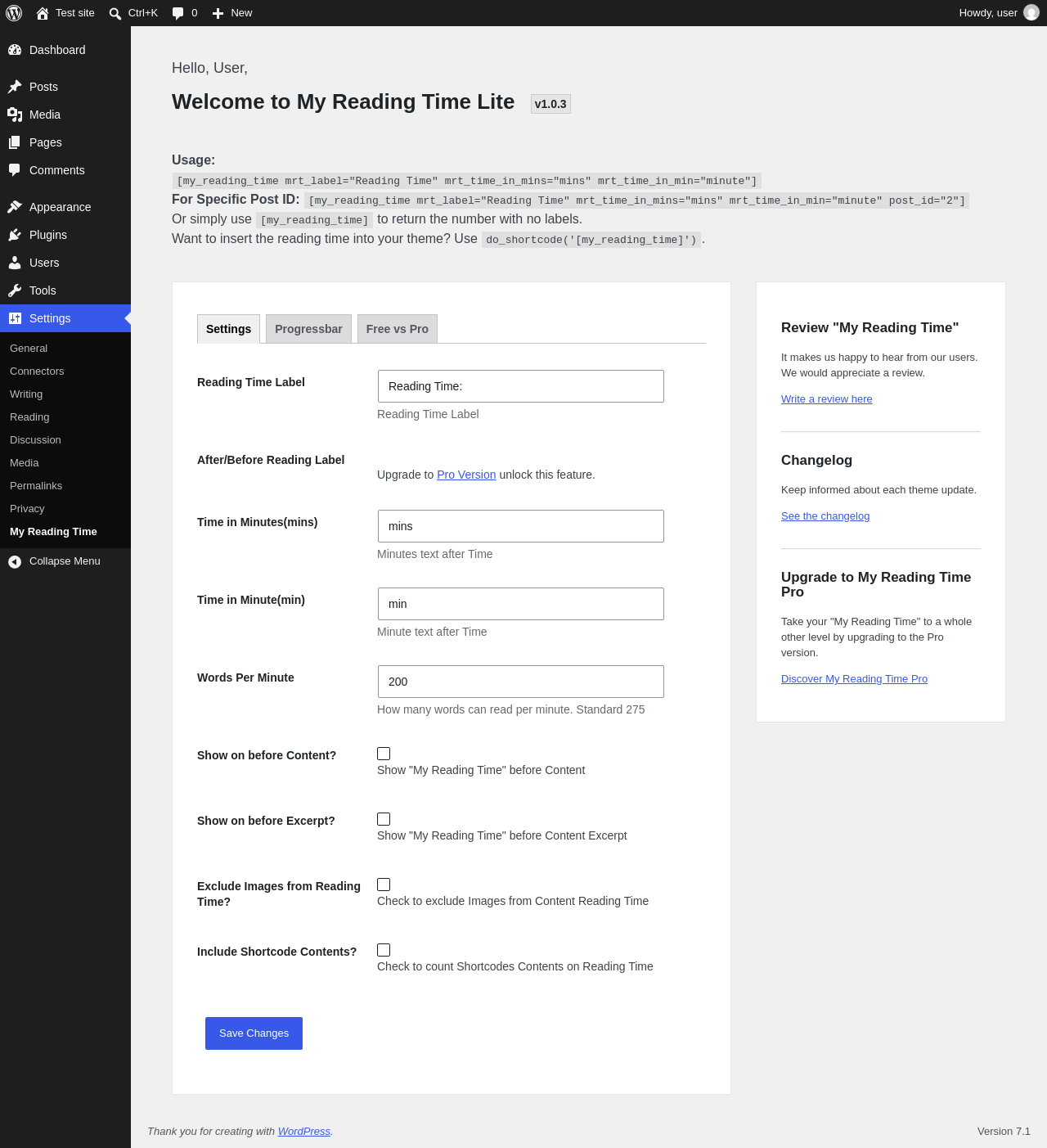The width and height of the screenshot is (1047, 1148).
Task: Click the Upgrade to My Reading Time Pro heading
Action: pyautogui.click(x=876, y=584)
